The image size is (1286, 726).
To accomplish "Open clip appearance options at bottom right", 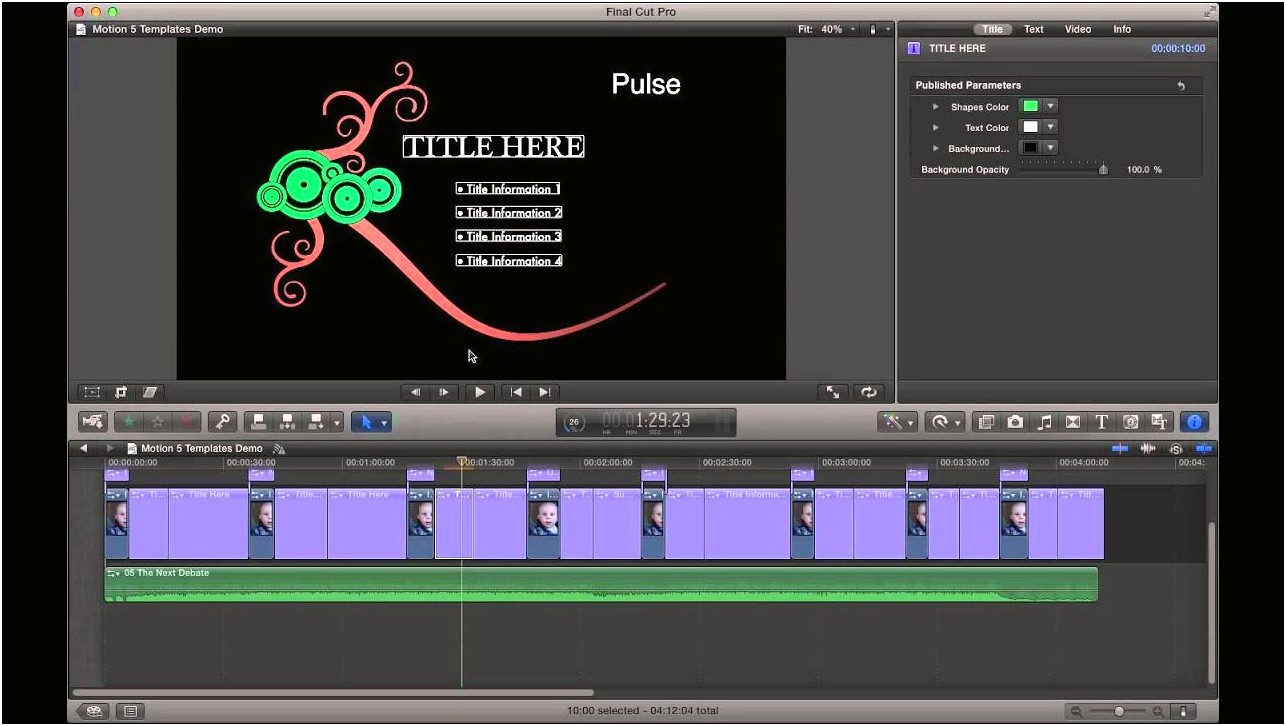I will click(x=1182, y=711).
